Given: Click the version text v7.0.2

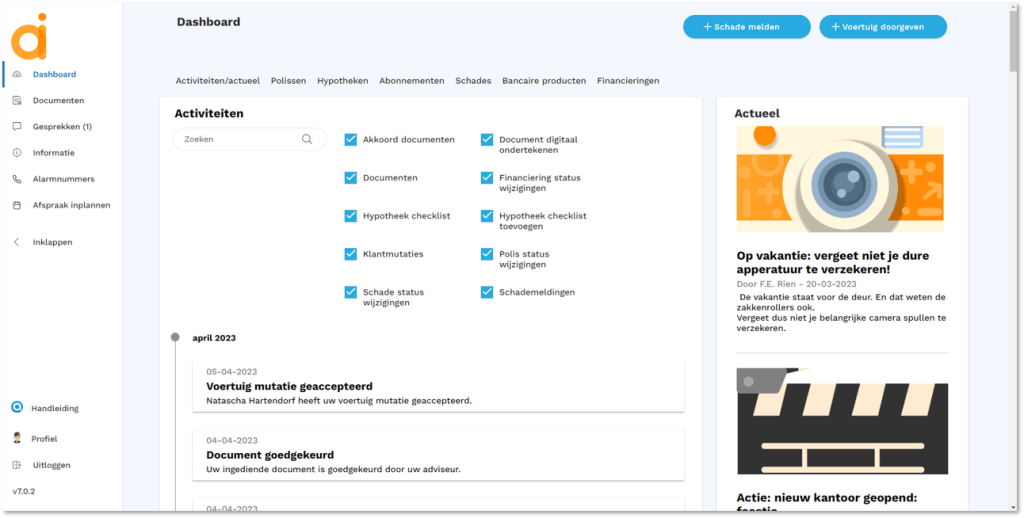Looking at the screenshot, I should [x=24, y=491].
